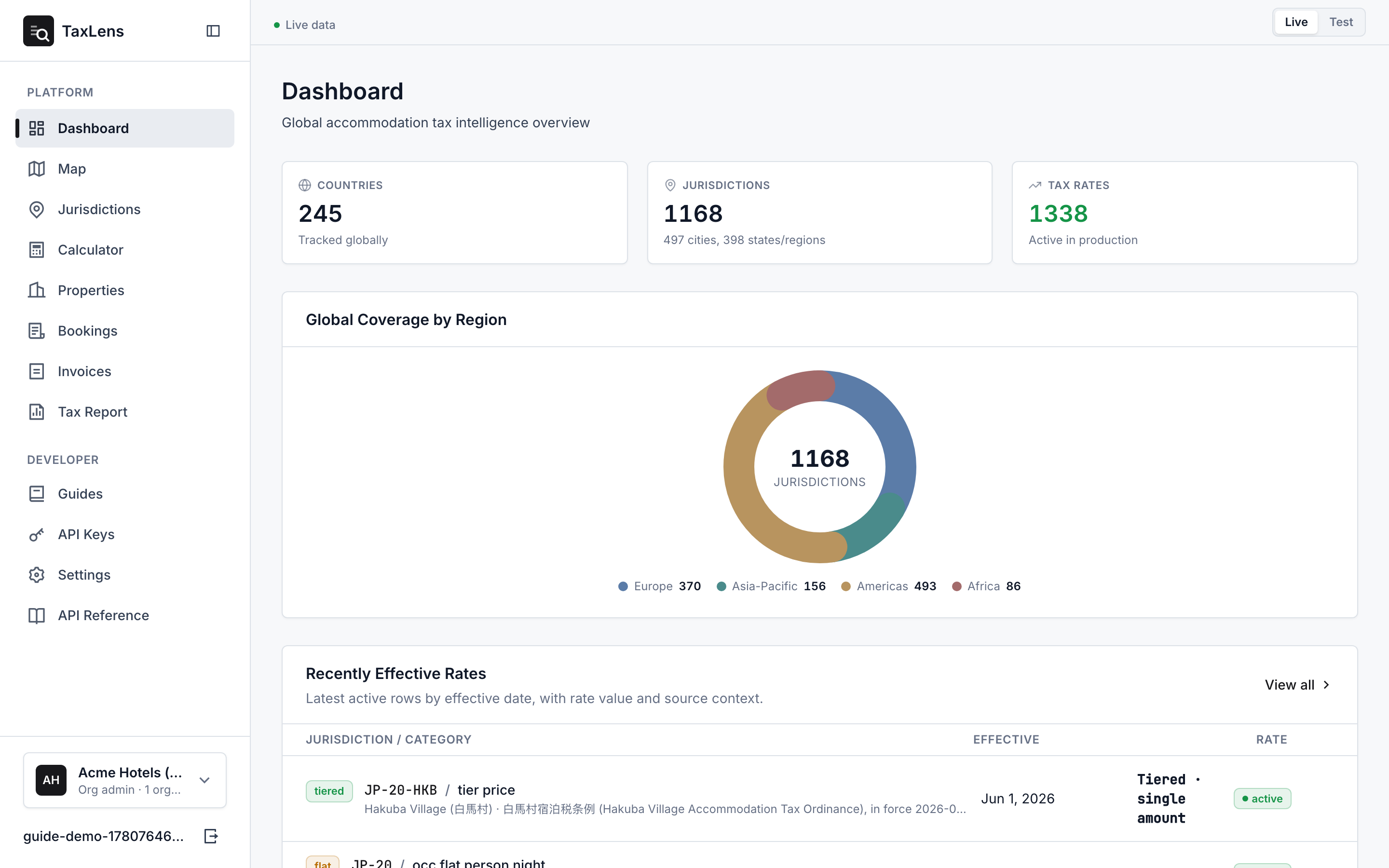Open Settings from the sidebar

pos(124,575)
